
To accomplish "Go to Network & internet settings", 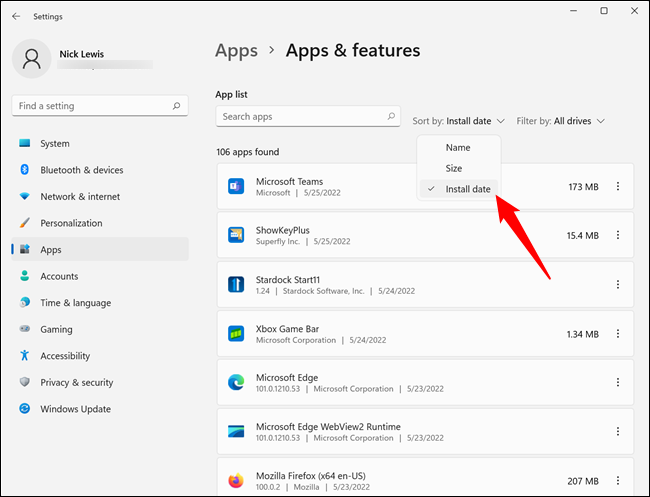I will pos(100,196).
